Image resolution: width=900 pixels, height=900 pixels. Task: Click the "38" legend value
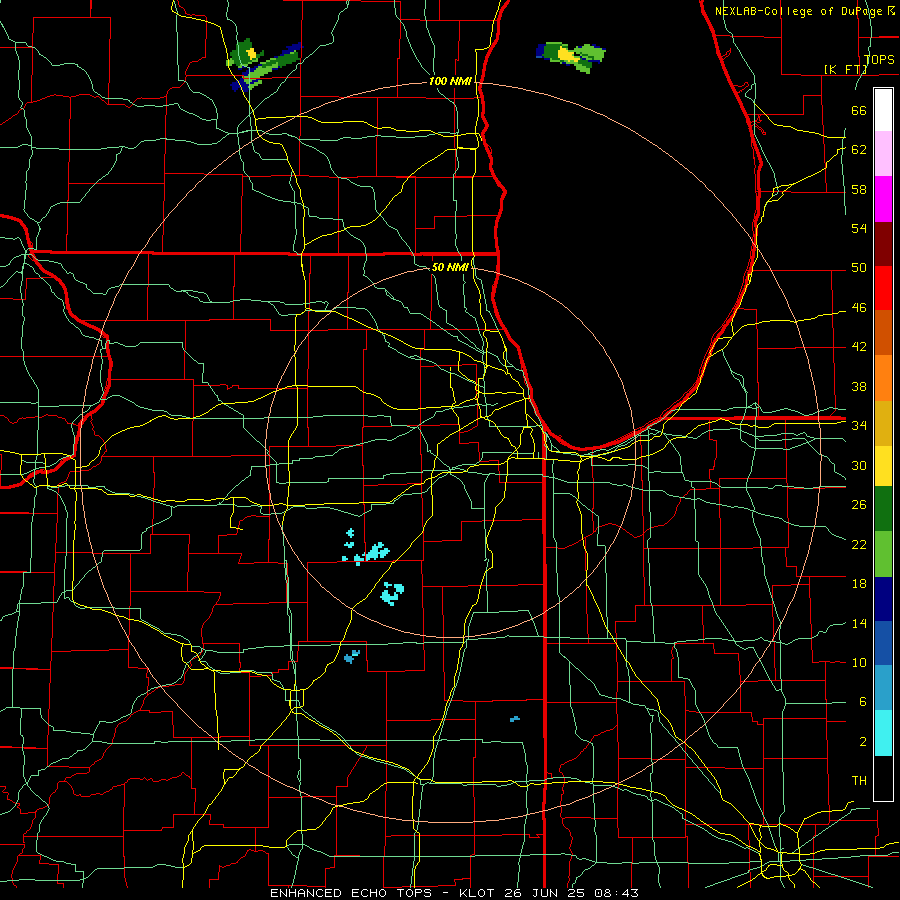click(x=859, y=386)
